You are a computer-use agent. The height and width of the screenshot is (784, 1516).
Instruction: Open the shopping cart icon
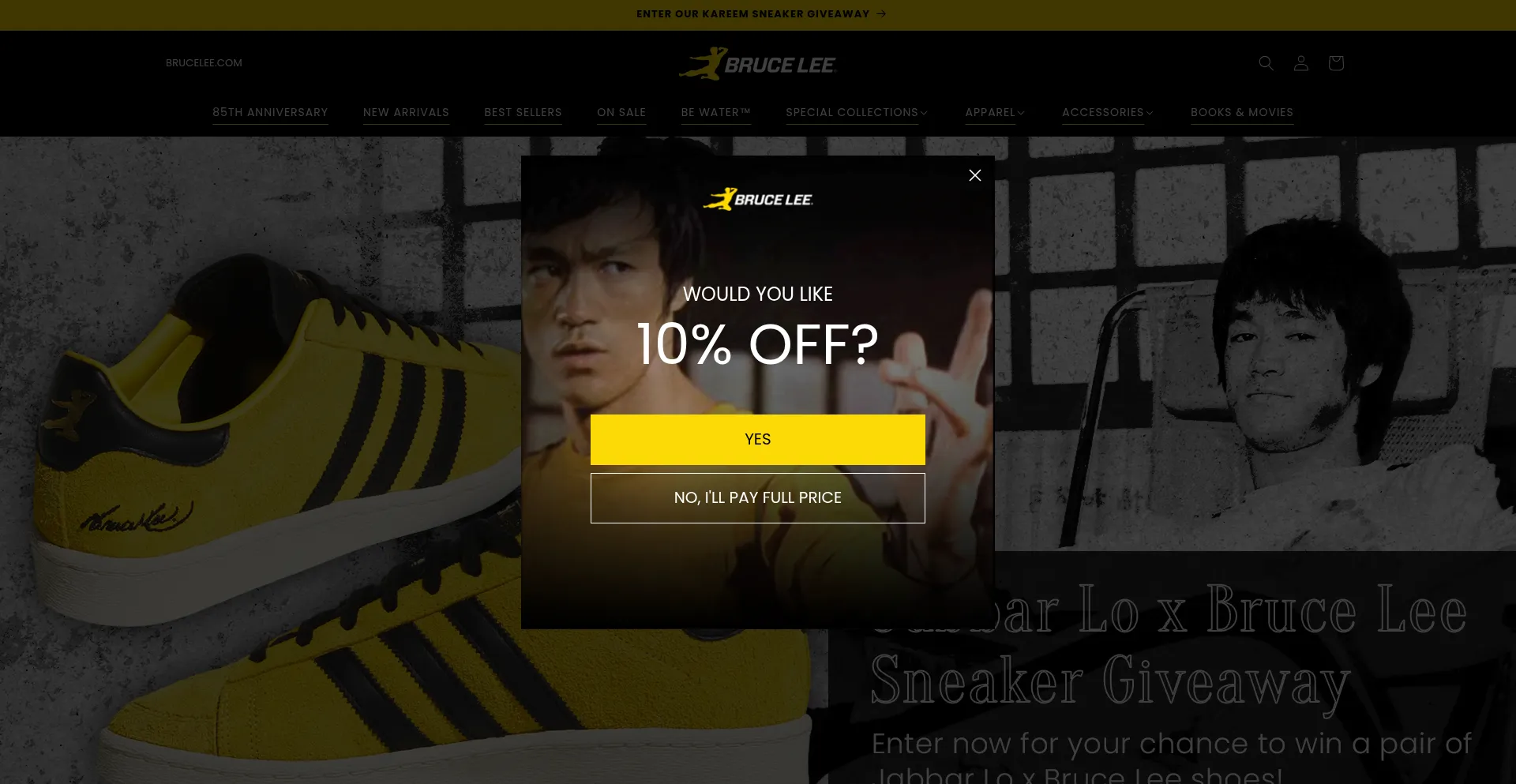pyautogui.click(x=1335, y=63)
